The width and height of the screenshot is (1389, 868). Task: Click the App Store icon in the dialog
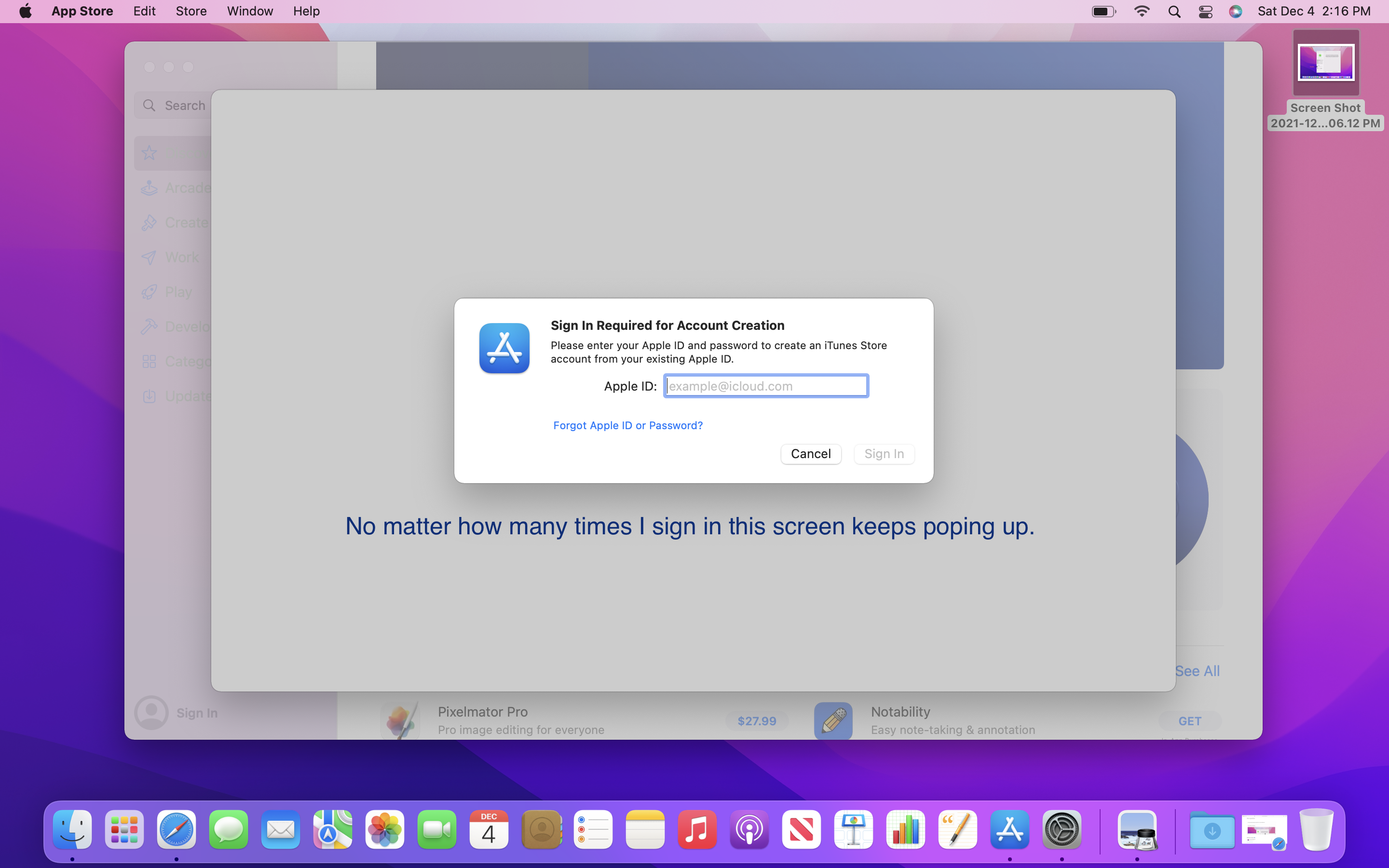(x=504, y=348)
